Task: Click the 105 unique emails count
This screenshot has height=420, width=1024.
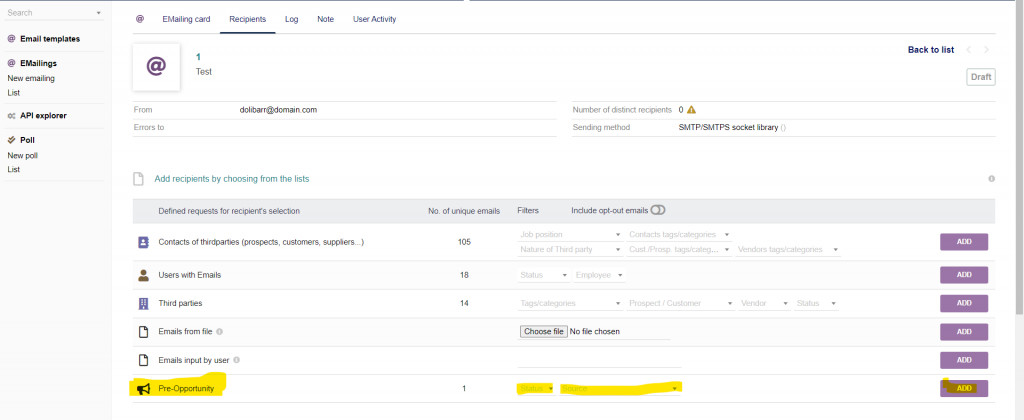Action: [464, 242]
